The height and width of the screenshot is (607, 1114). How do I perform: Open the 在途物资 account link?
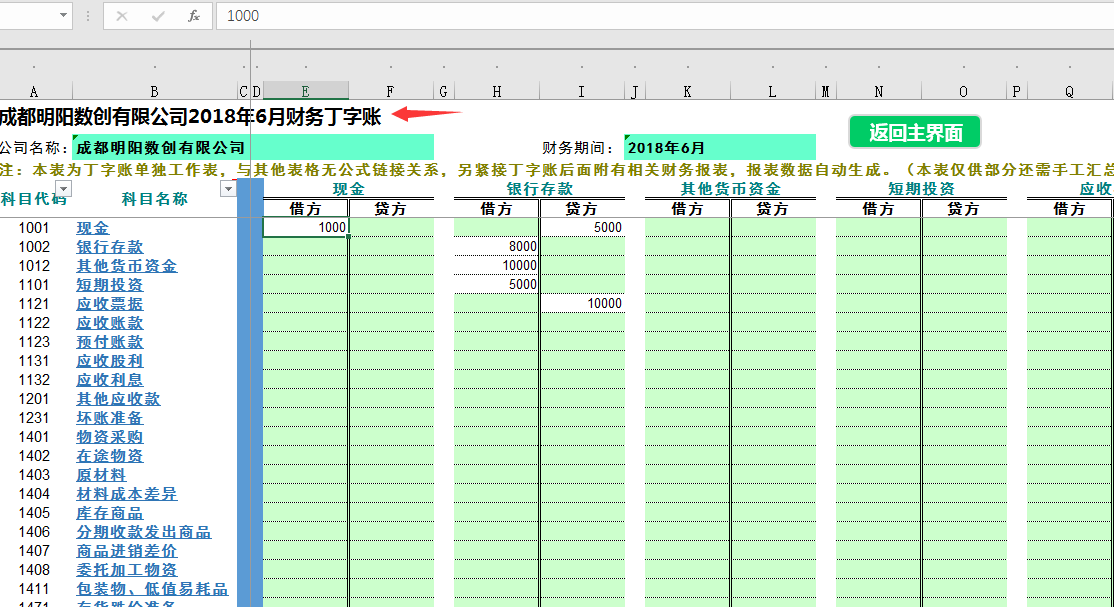pyautogui.click(x=109, y=456)
